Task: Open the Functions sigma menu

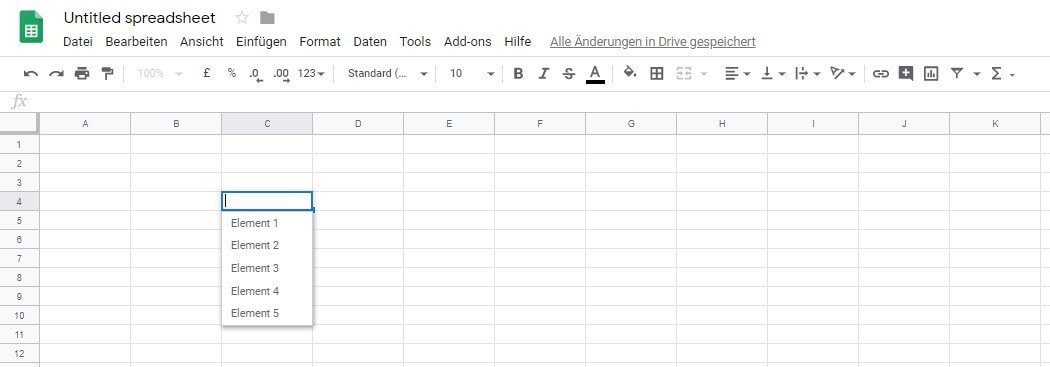Action: click(x=1002, y=74)
